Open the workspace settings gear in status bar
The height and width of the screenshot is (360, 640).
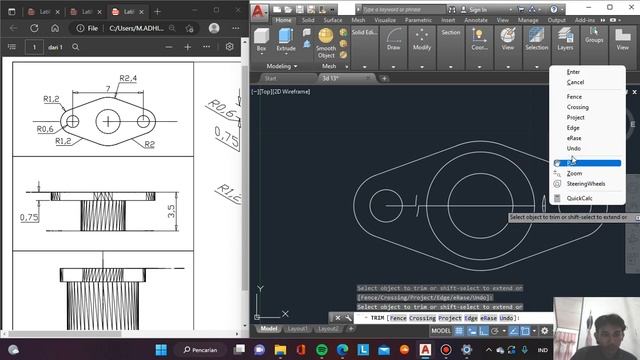pos(545,331)
